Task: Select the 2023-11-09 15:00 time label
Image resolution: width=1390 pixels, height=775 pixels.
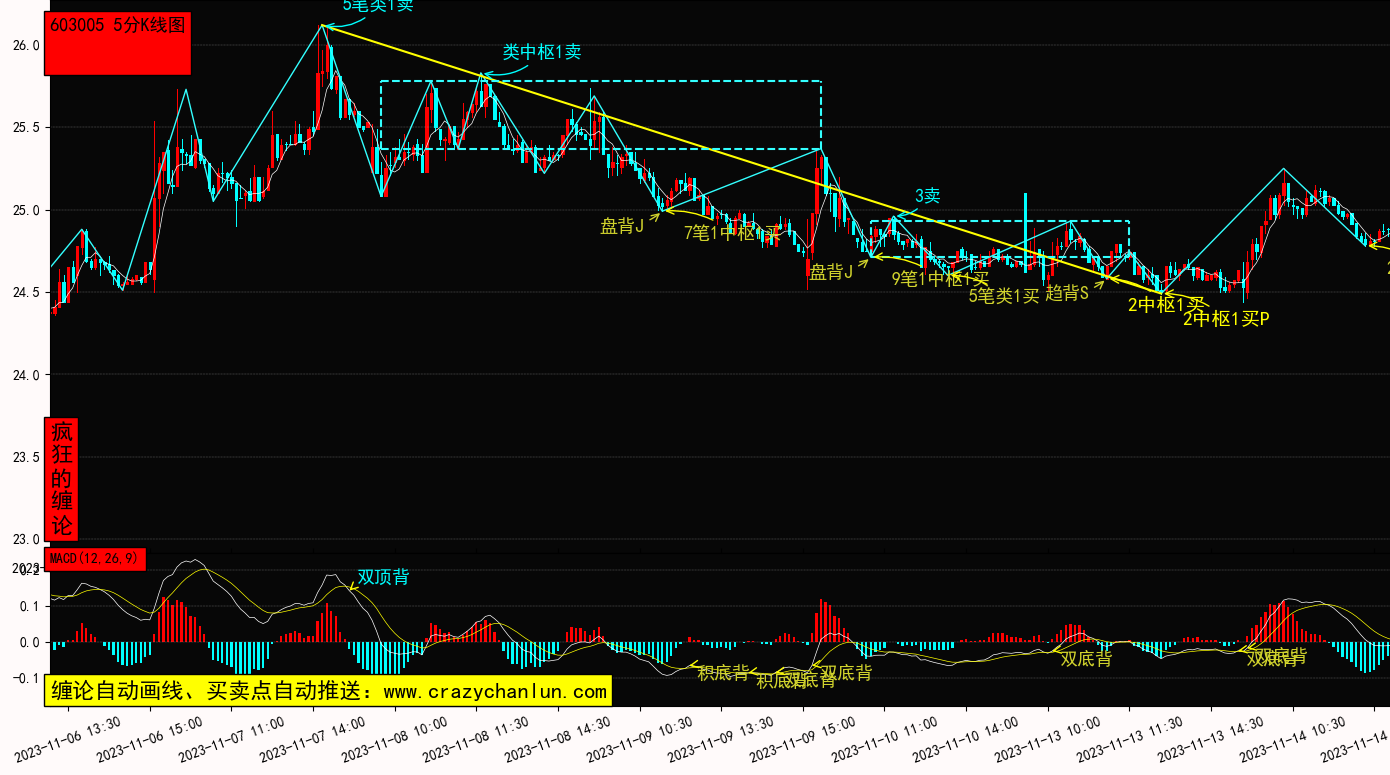Action: 803,739
